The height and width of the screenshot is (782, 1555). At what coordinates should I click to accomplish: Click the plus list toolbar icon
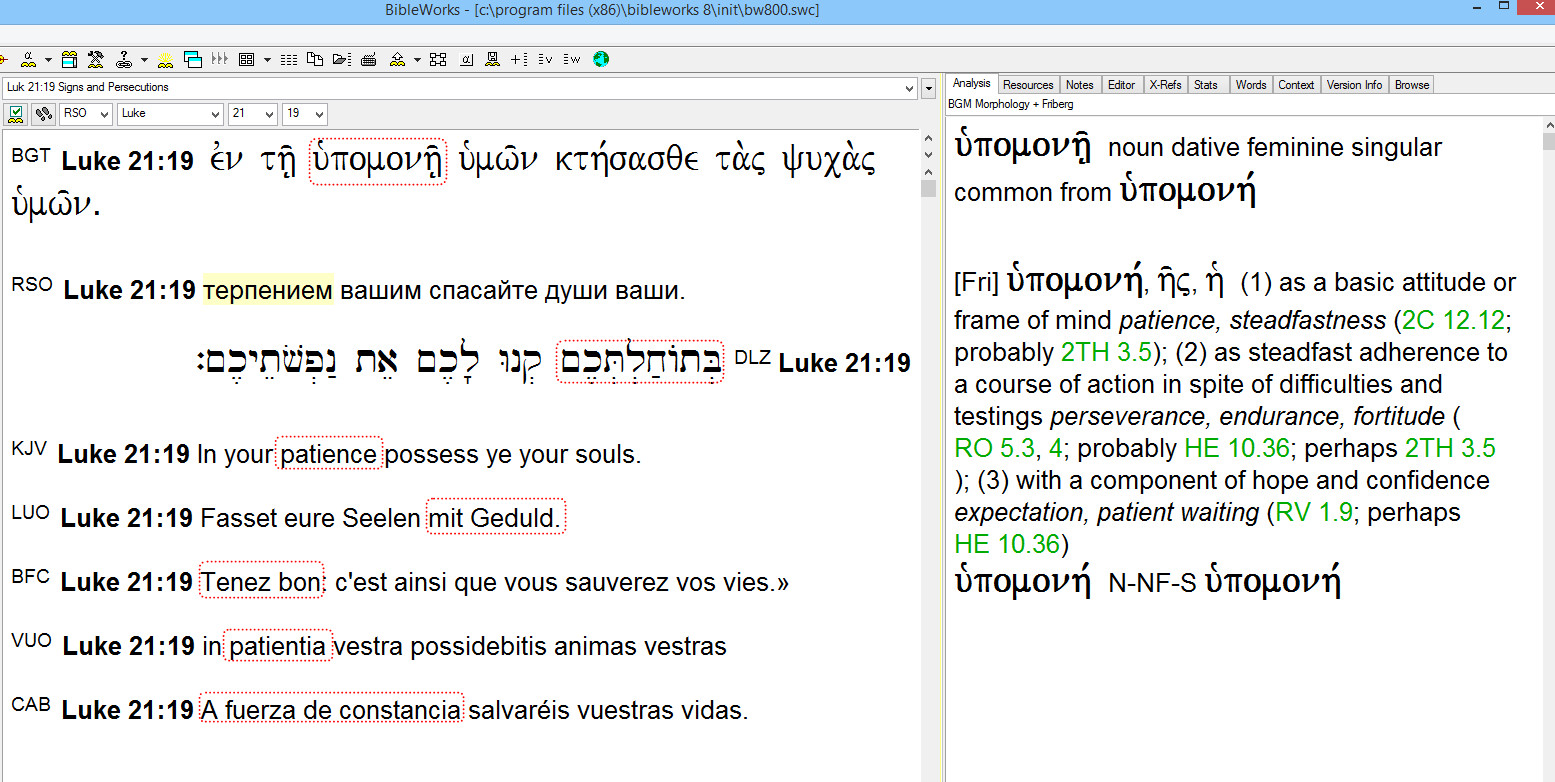click(x=519, y=59)
